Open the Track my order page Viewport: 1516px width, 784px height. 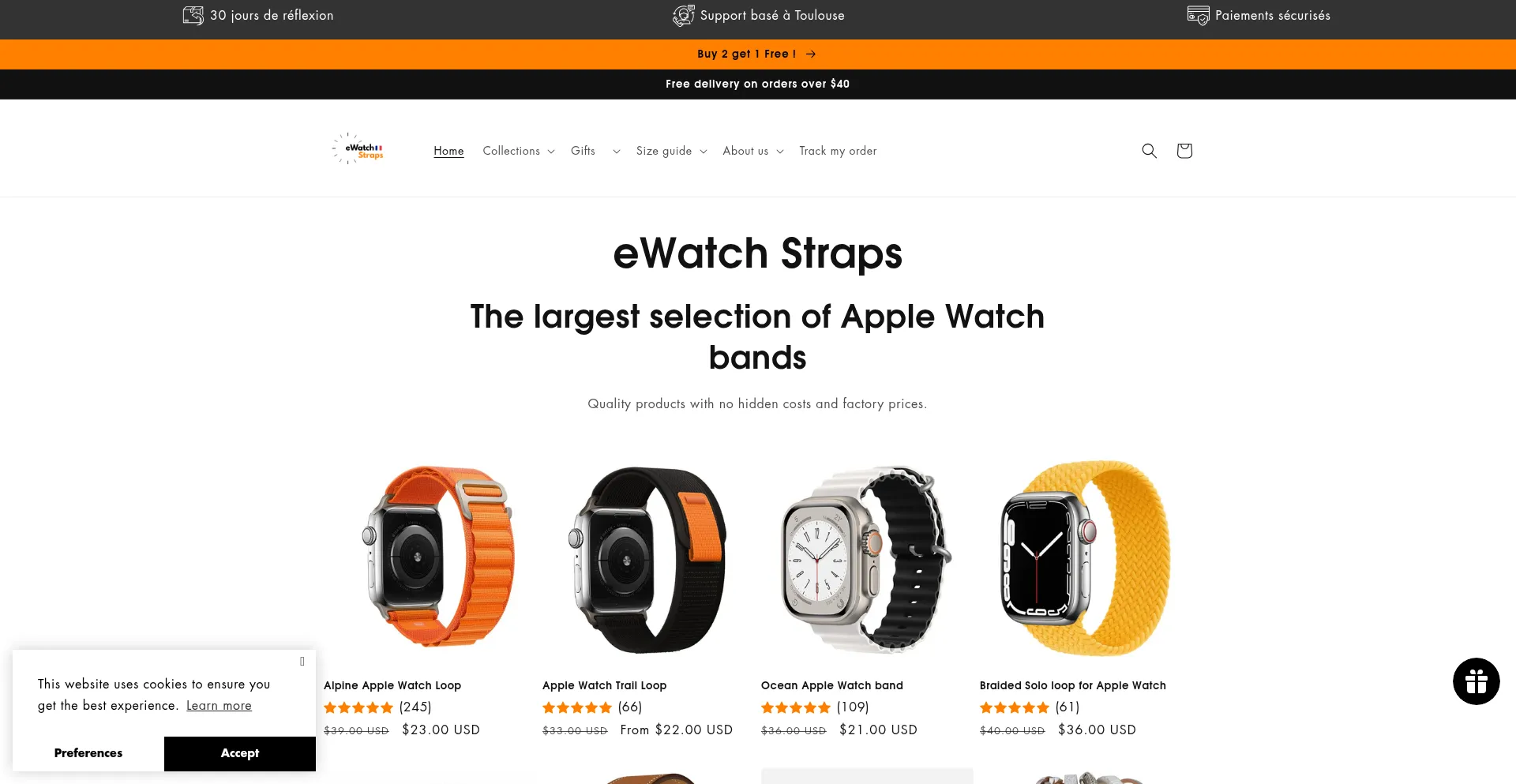(838, 151)
